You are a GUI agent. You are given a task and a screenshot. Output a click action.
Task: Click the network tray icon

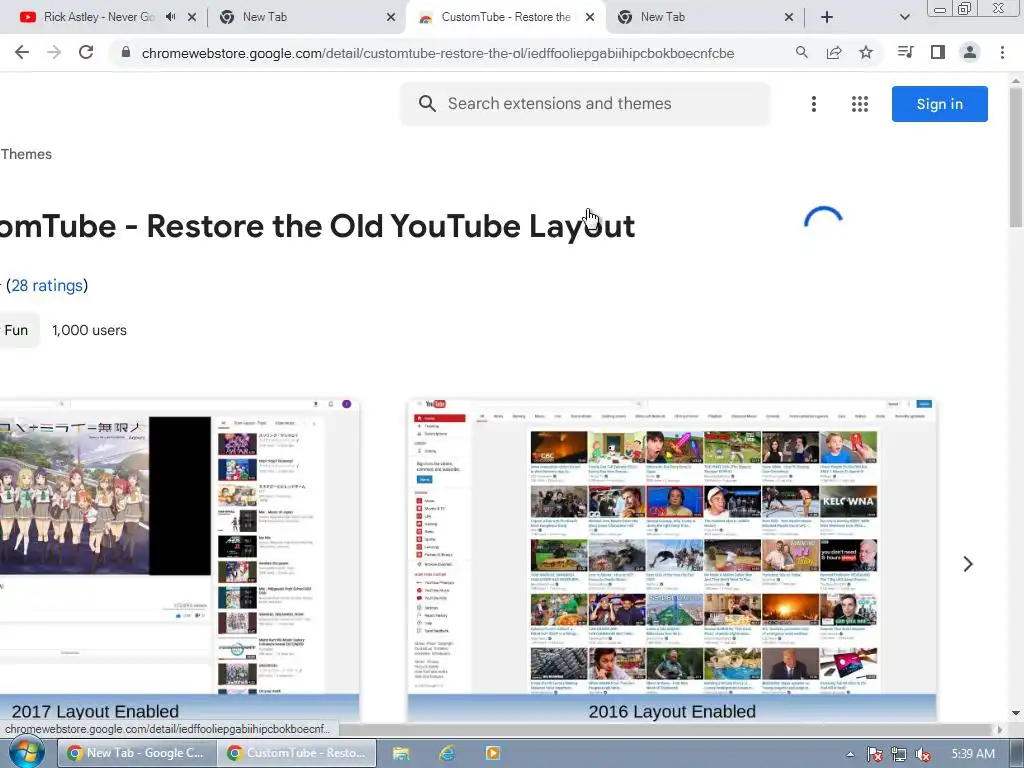pos(899,754)
